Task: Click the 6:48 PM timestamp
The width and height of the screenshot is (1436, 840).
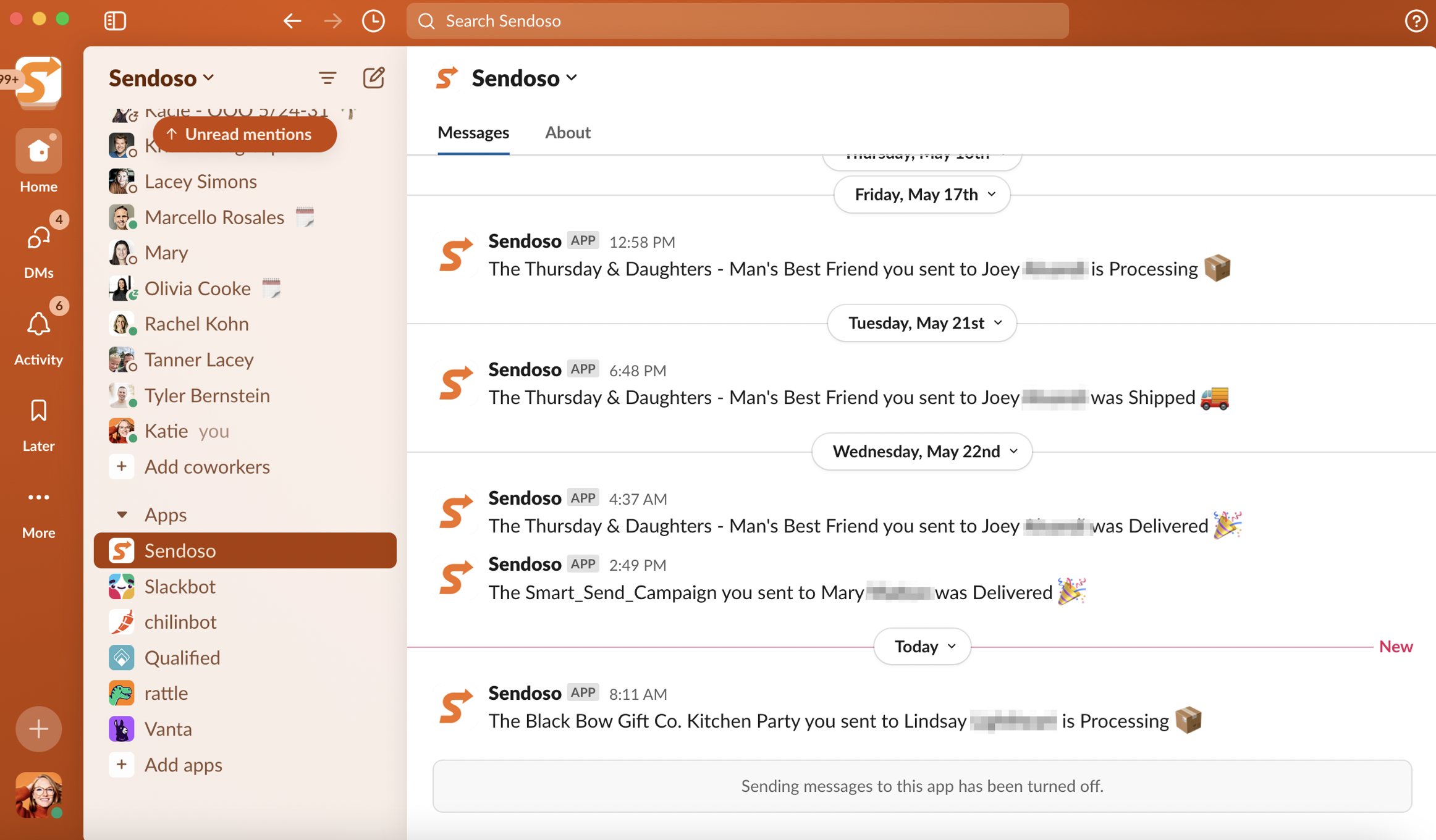Action: coord(638,371)
